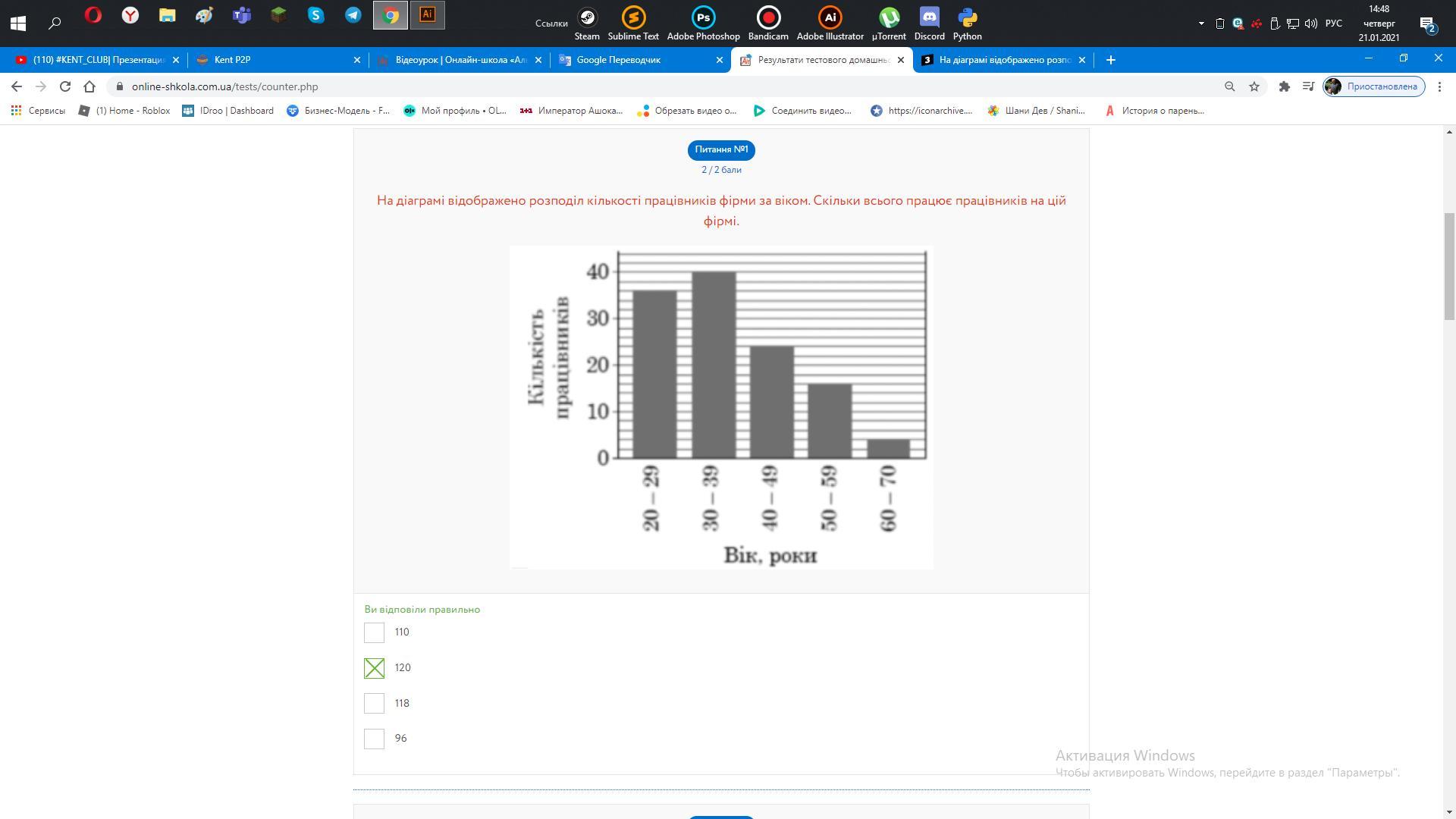Click the Питання №1 badge button

tap(721, 149)
